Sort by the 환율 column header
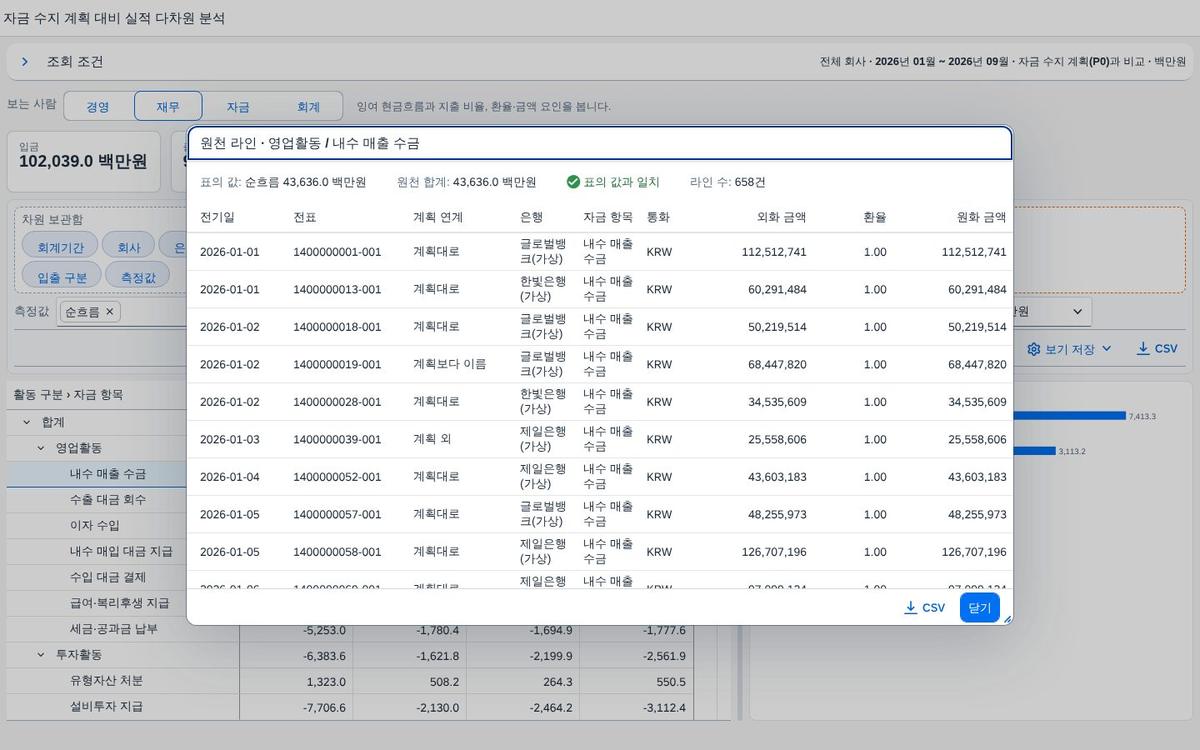The width and height of the screenshot is (1200, 750). point(875,217)
